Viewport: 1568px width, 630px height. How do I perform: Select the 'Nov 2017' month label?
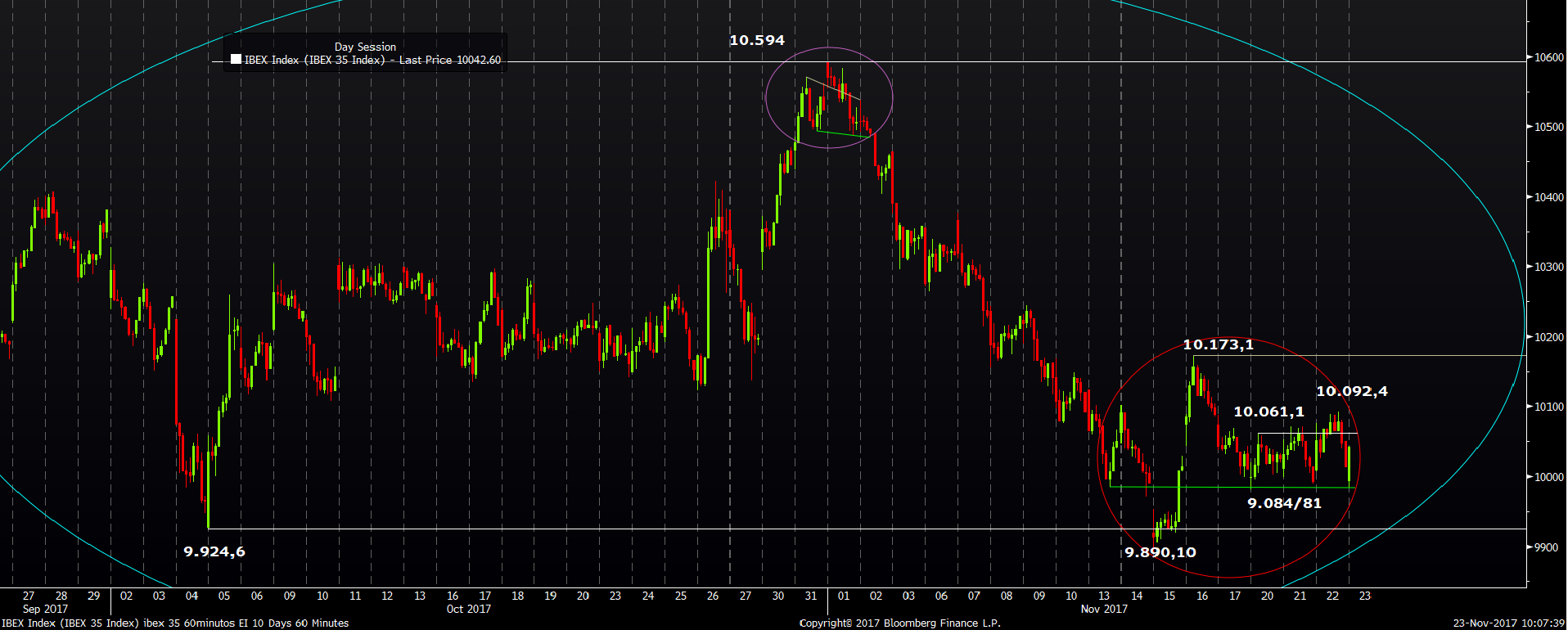1104,609
